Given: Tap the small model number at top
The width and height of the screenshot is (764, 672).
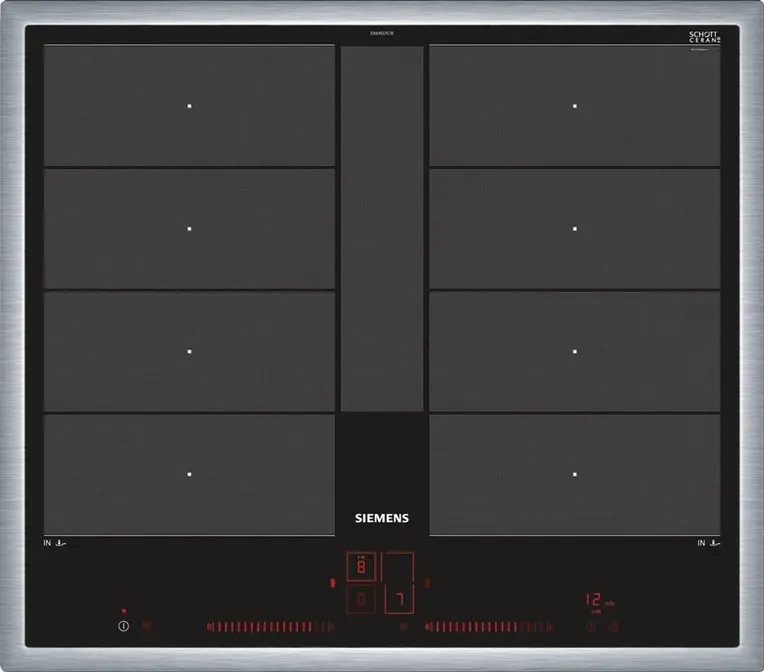Looking at the screenshot, I should [382, 33].
